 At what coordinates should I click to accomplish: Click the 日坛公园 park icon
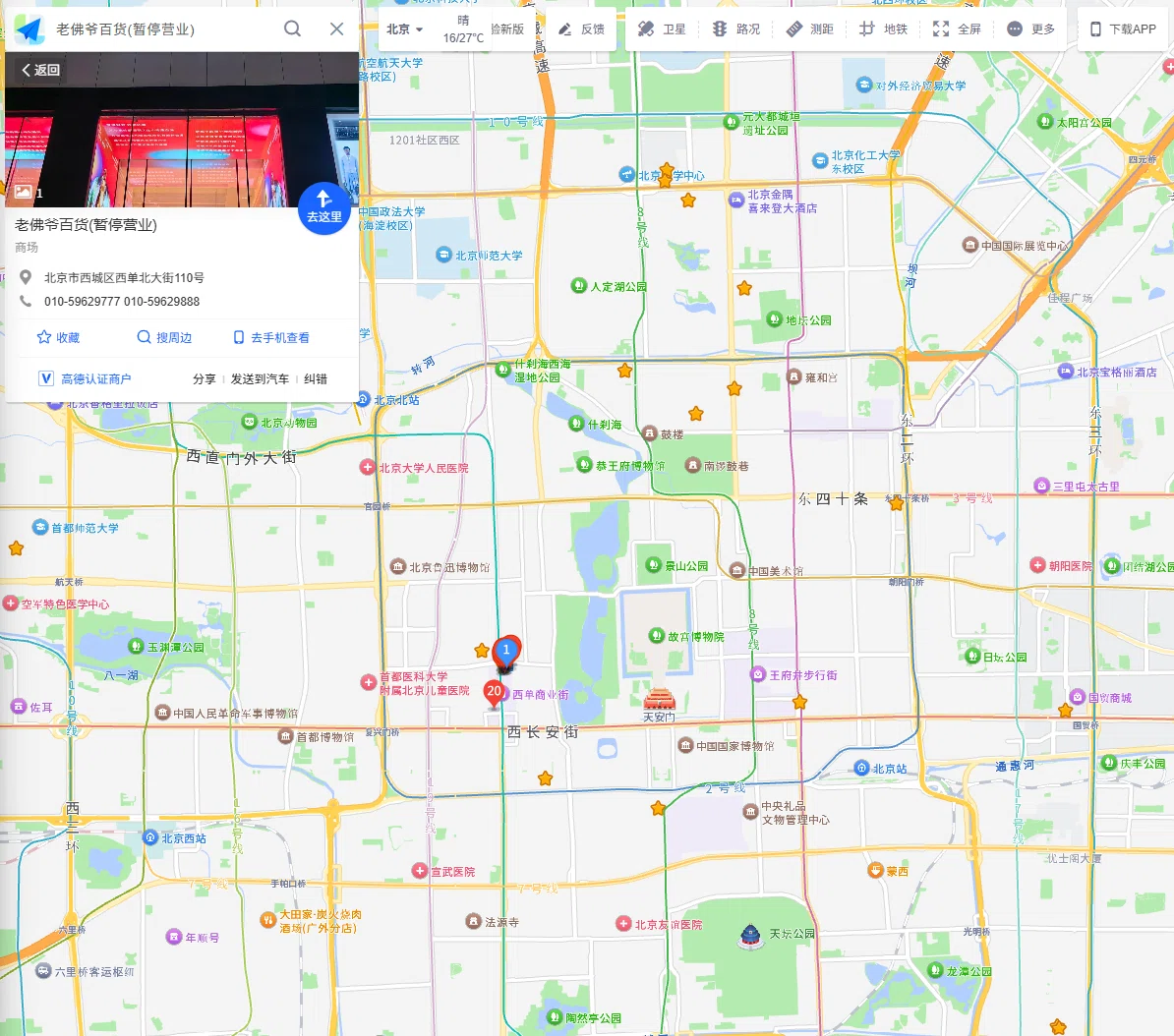coord(972,657)
